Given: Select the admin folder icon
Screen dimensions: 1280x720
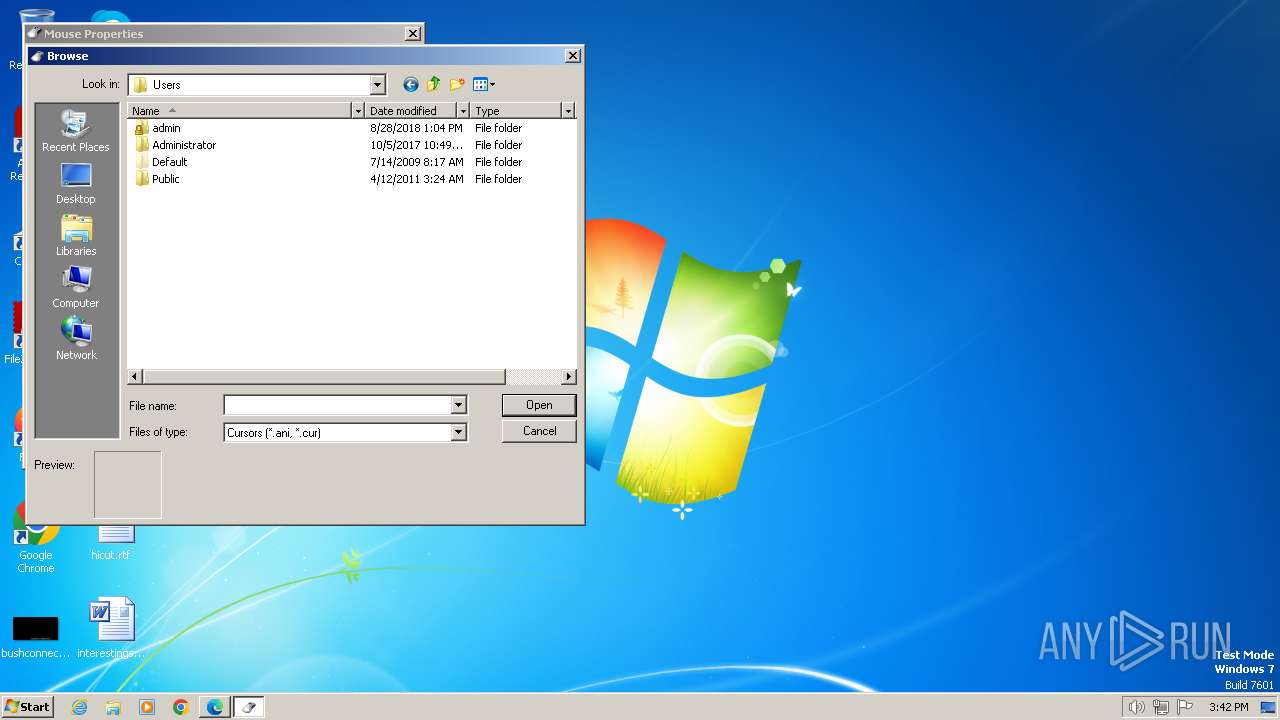Looking at the screenshot, I should 141,128.
